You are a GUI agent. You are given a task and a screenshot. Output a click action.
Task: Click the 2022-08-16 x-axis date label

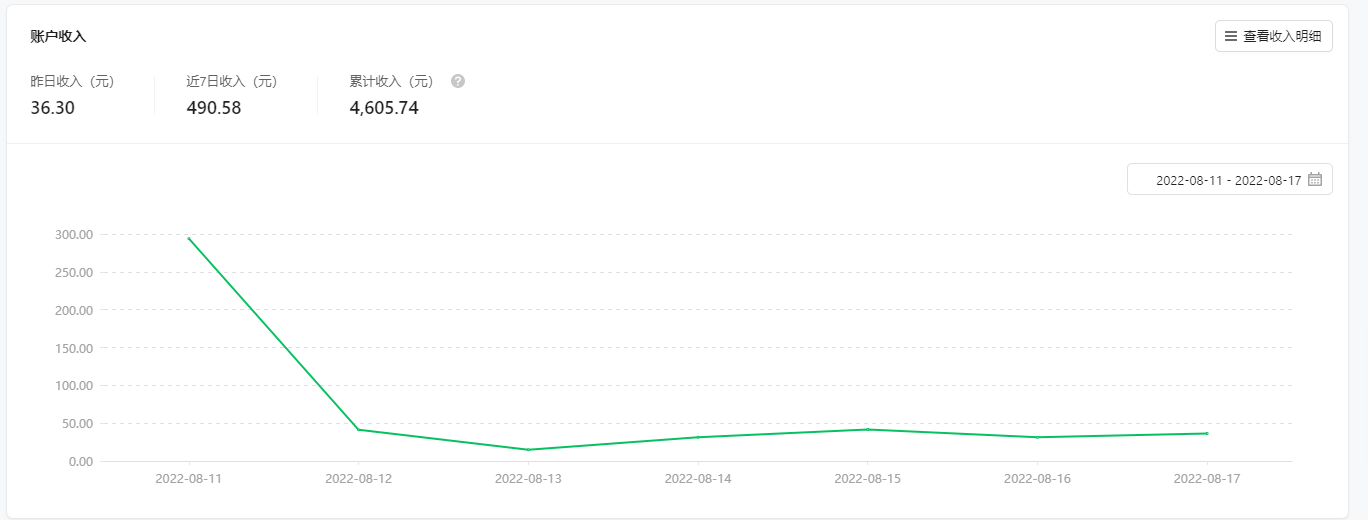point(1037,479)
